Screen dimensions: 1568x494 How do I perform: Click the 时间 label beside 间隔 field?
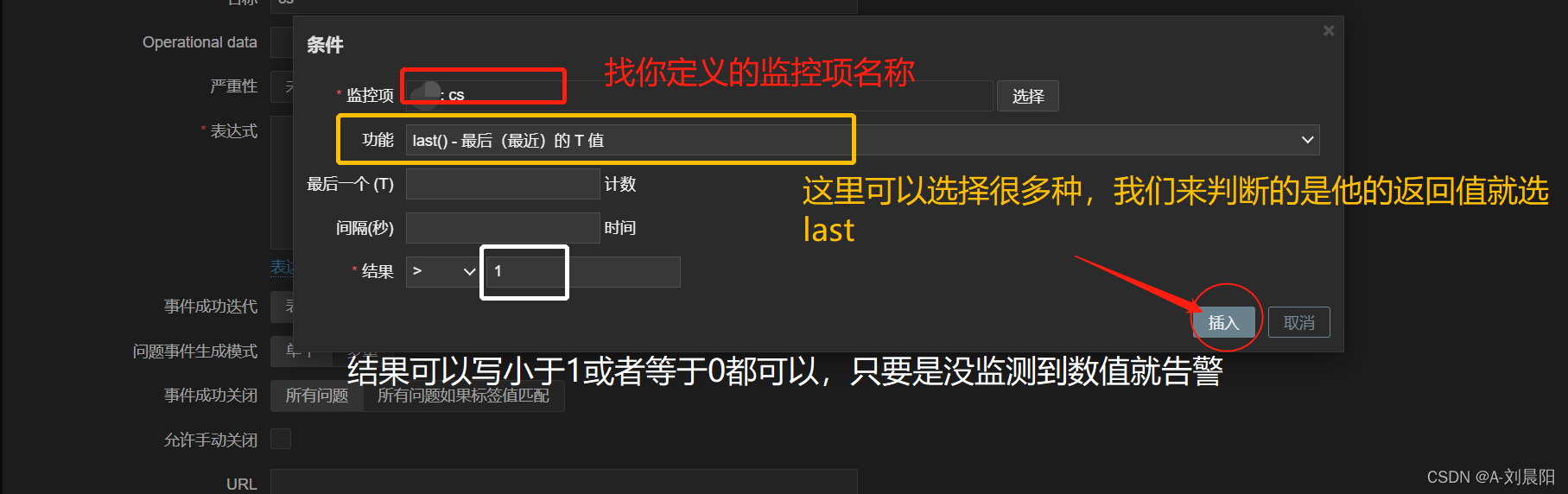coord(620,228)
